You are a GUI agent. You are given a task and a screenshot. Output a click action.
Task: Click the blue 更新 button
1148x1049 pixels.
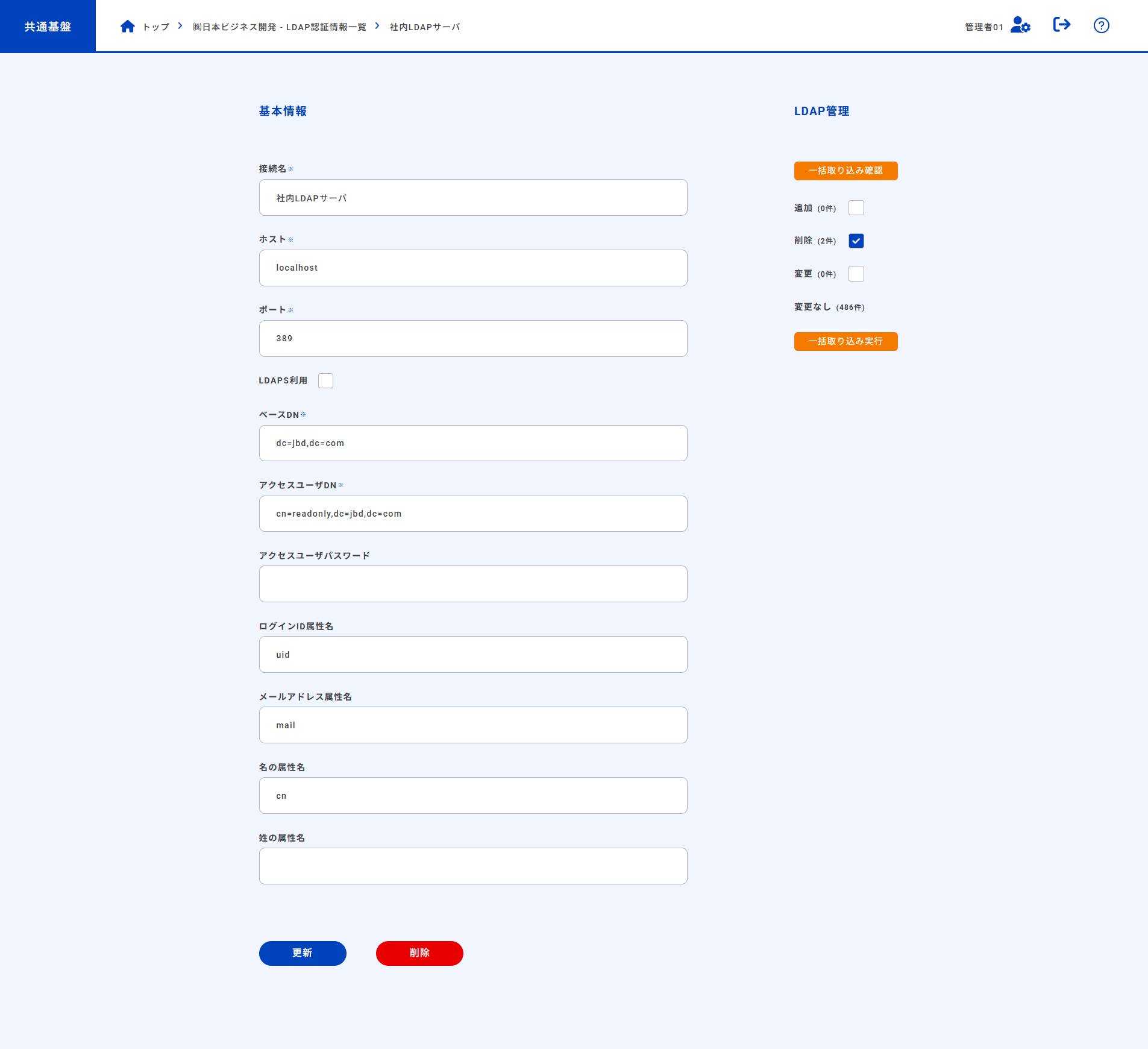point(303,953)
